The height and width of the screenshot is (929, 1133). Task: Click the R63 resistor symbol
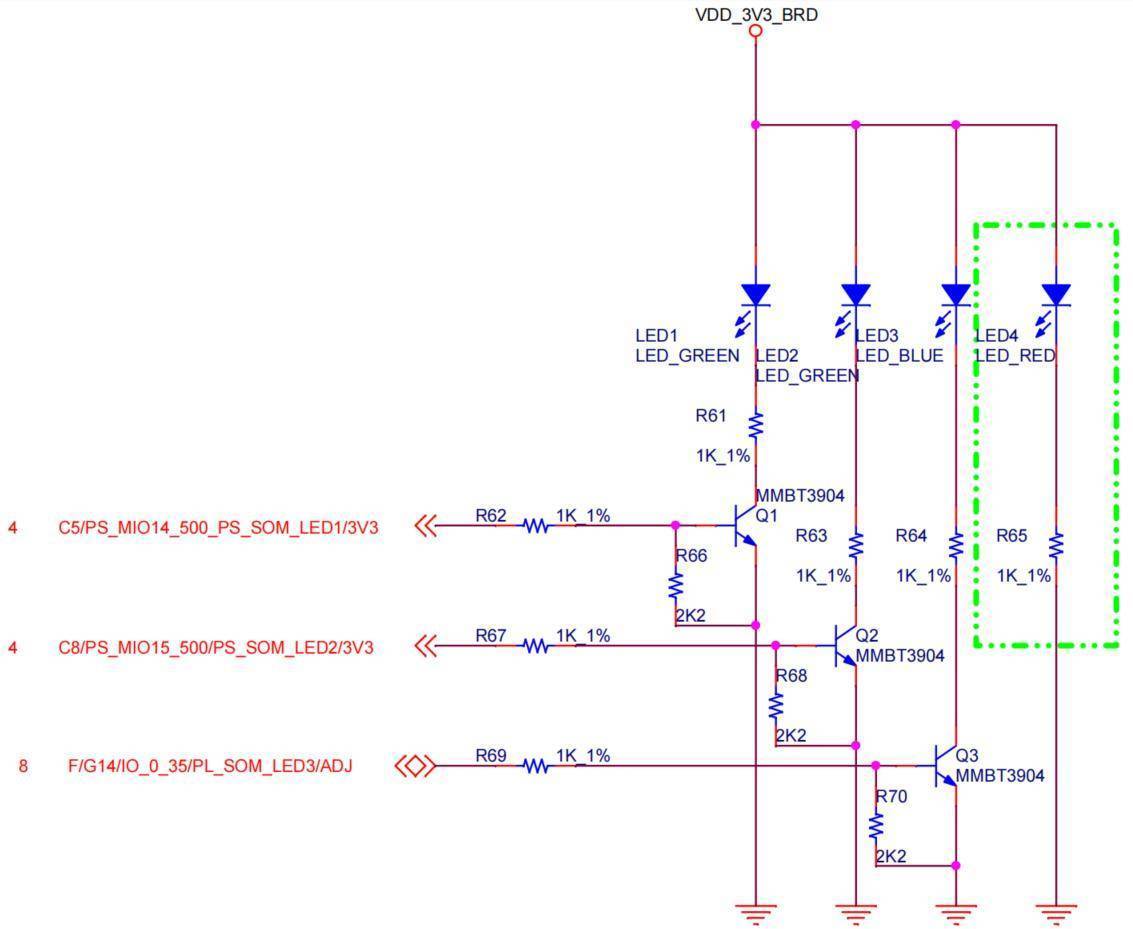(x=856, y=545)
